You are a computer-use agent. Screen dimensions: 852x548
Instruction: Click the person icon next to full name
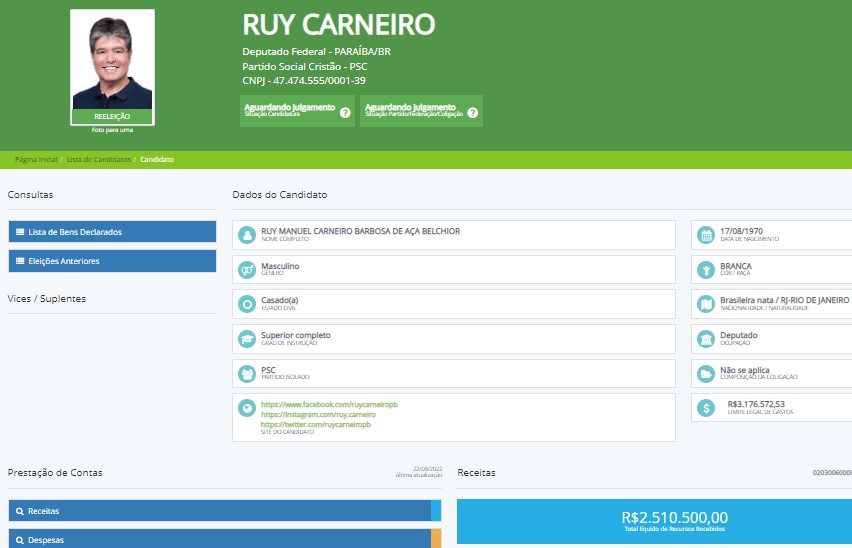click(246, 235)
